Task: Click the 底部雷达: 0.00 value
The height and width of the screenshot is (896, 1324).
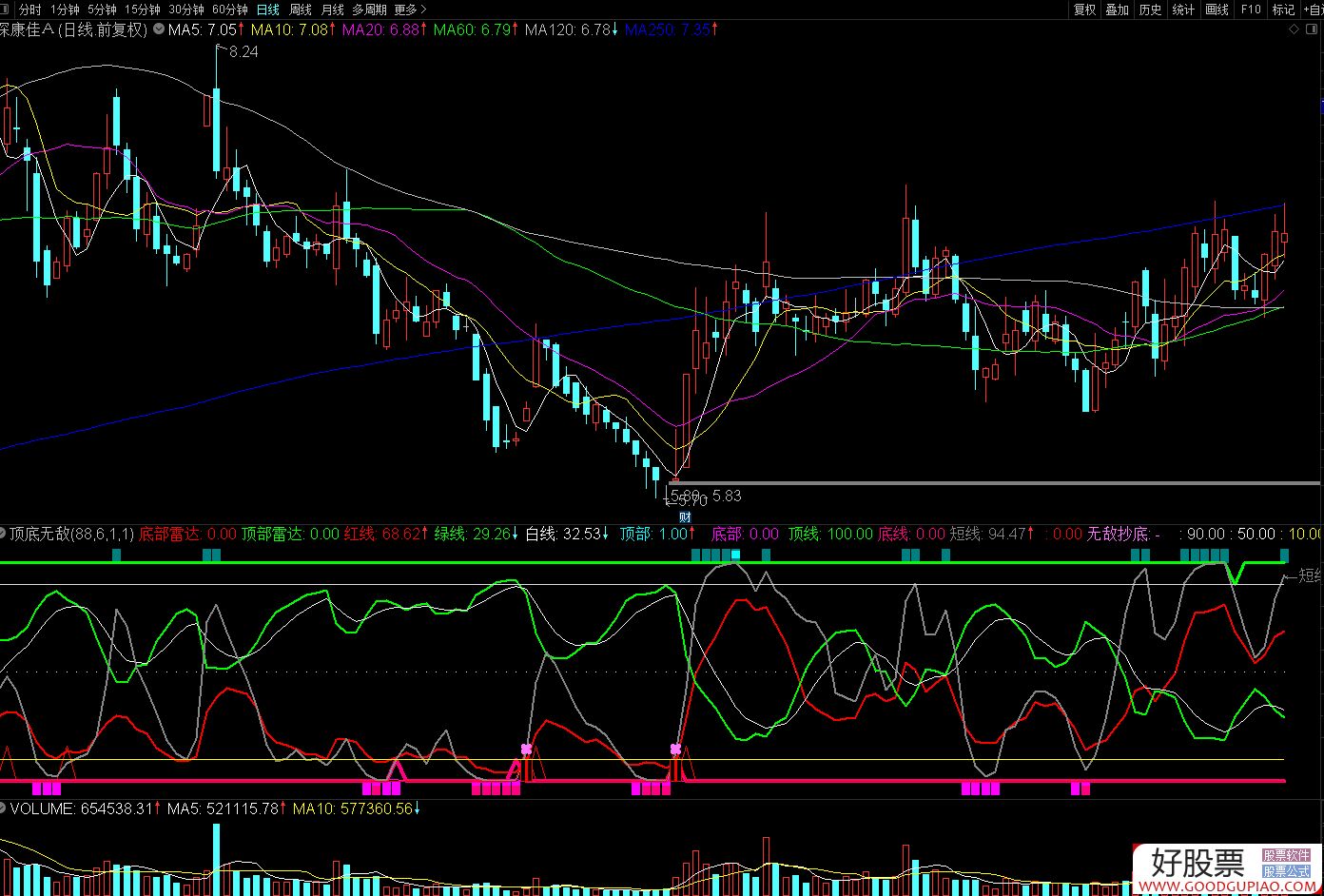Action: click(x=187, y=534)
